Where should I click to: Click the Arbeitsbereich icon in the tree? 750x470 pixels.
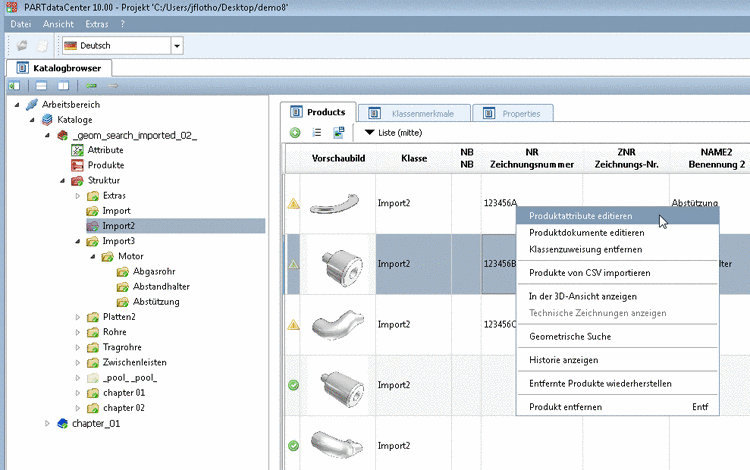coord(32,104)
